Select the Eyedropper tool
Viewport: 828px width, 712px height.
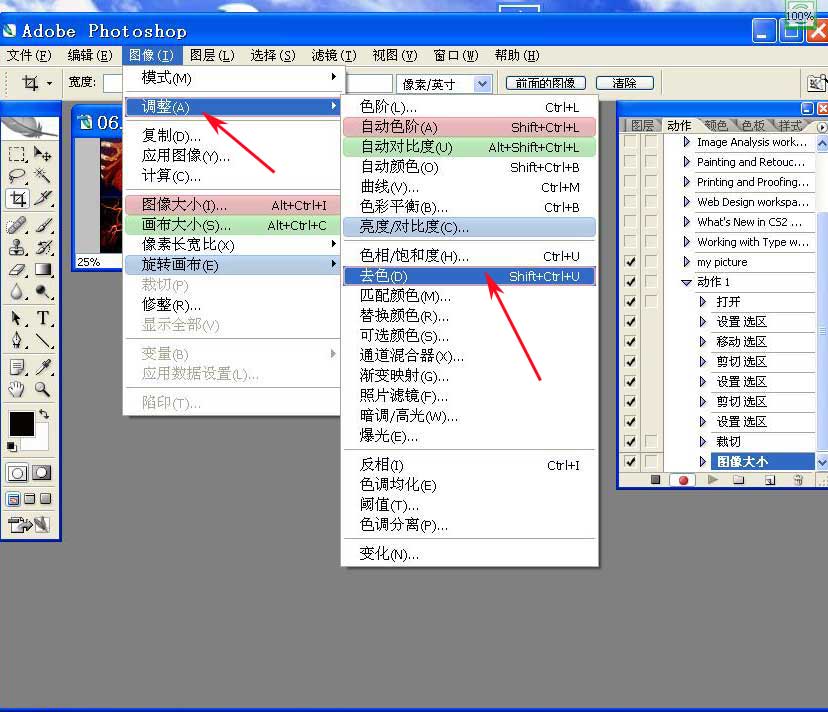tap(42, 367)
